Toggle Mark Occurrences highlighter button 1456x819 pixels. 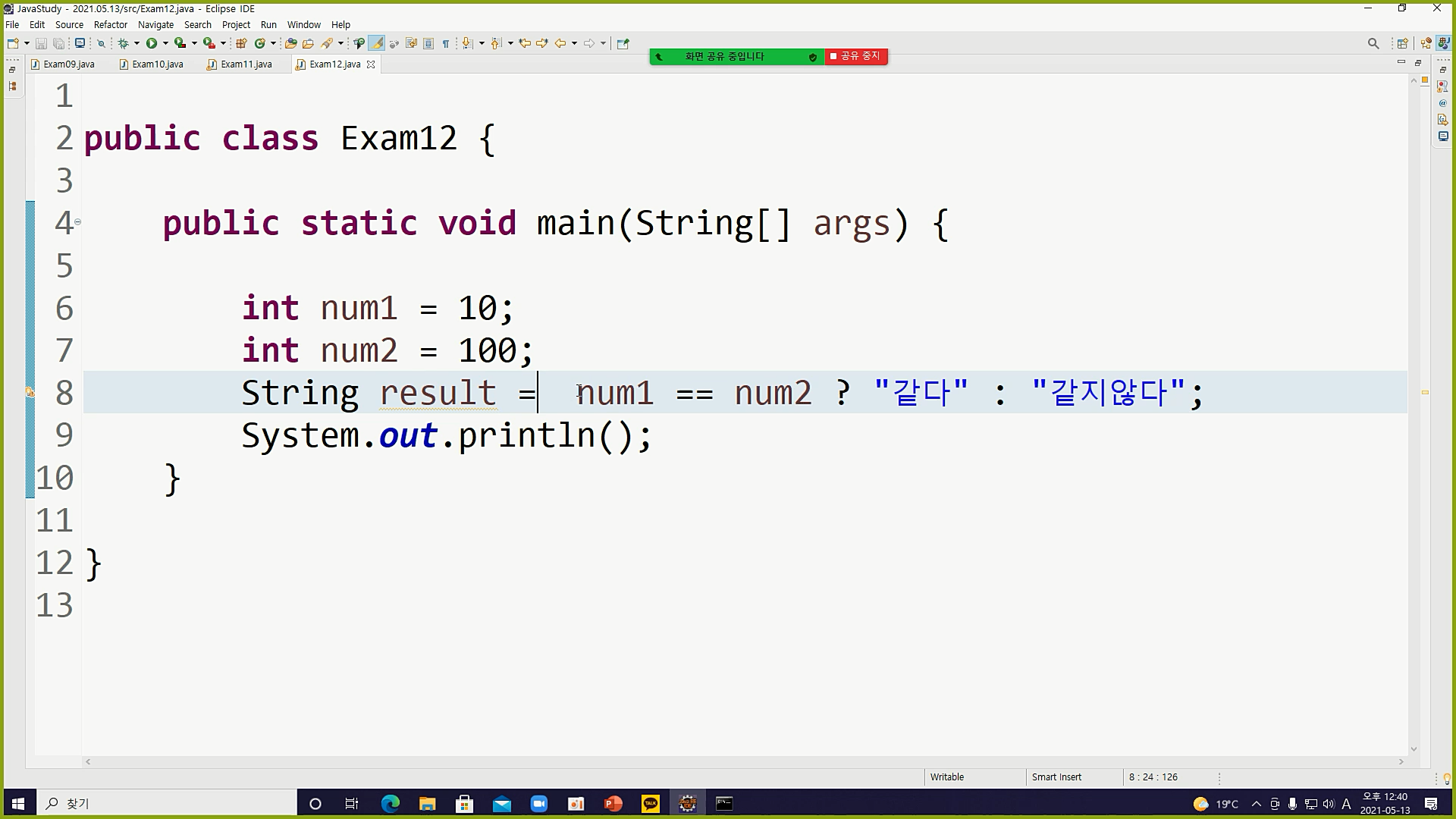(377, 43)
